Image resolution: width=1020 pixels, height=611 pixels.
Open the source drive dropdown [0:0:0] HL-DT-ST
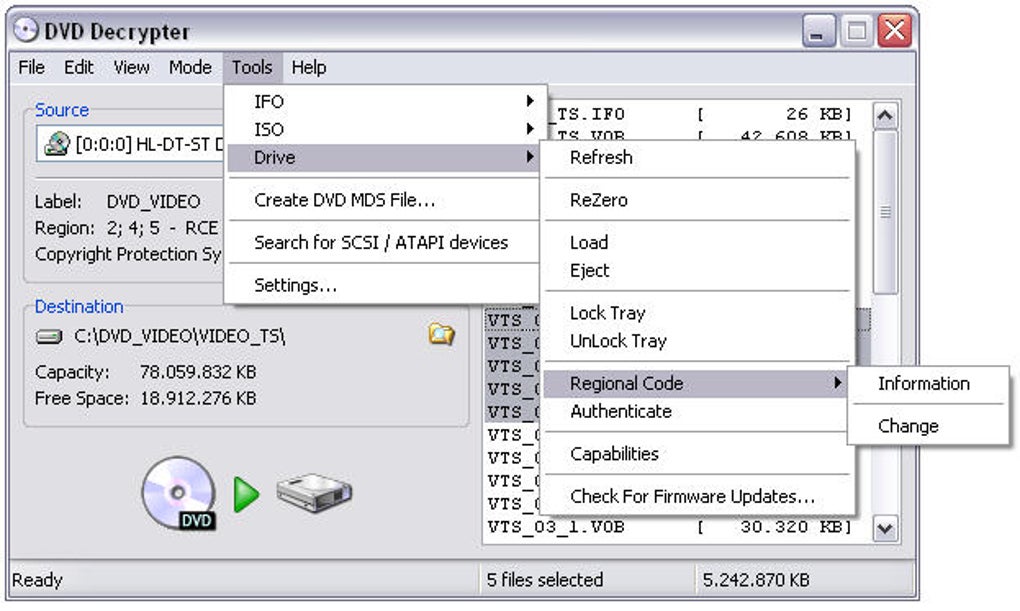(131, 144)
